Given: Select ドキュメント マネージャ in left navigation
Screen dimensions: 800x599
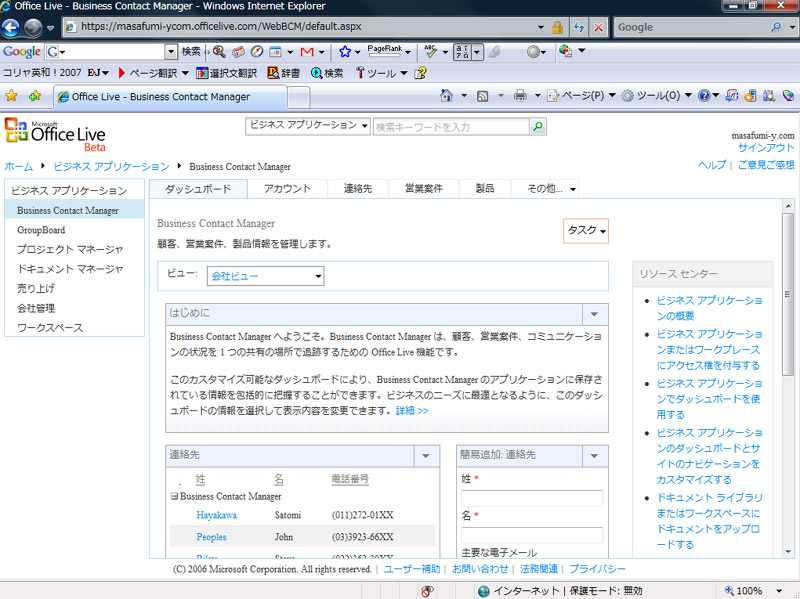Looking at the screenshot, I should tap(70, 269).
